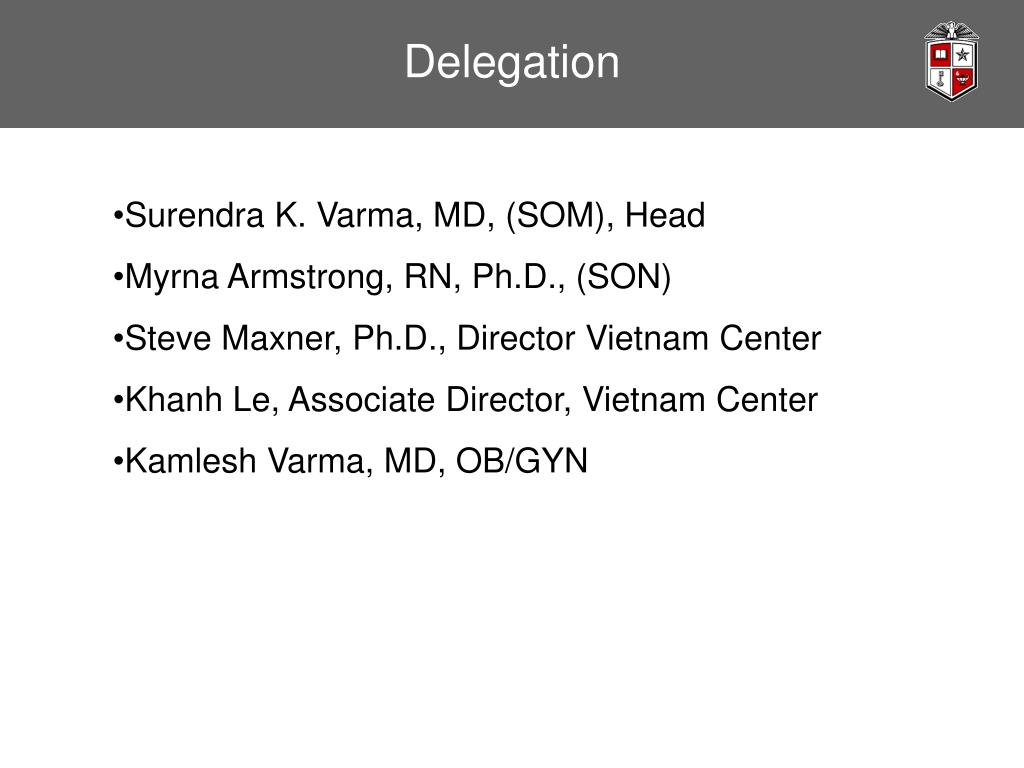Click the key quadrant of the crest
1024x768 pixels.
(x=940, y=80)
